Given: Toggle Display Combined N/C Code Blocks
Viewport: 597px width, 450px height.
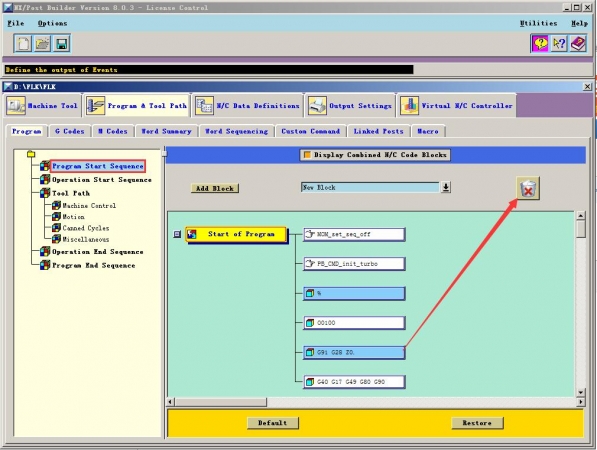Looking at the screenshot, I should point(375,155).
